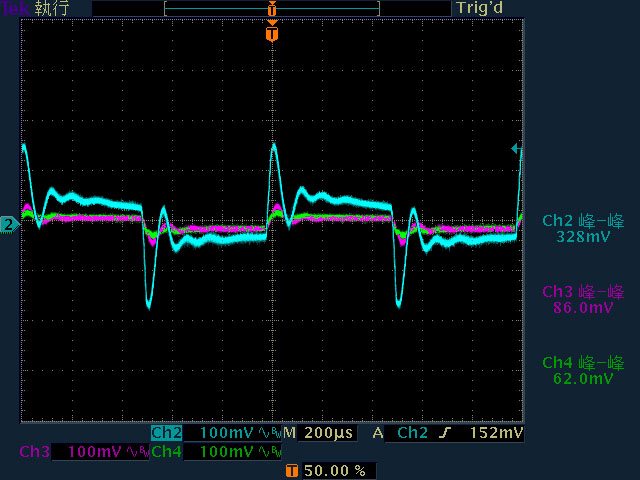The width and height of the screenshot is (640, 480).
Task: Select the highlighted Ch2 channel label
Action: (x=166, y=433)
